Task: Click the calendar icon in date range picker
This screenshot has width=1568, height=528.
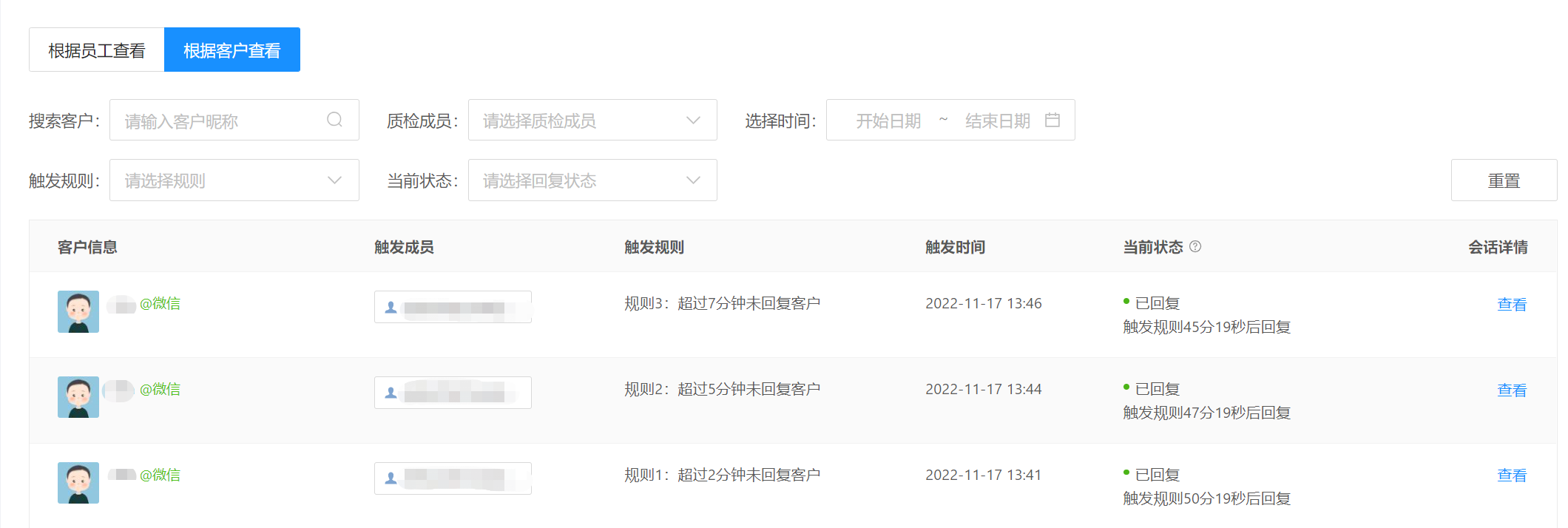Action: (x=1052, y=120)
